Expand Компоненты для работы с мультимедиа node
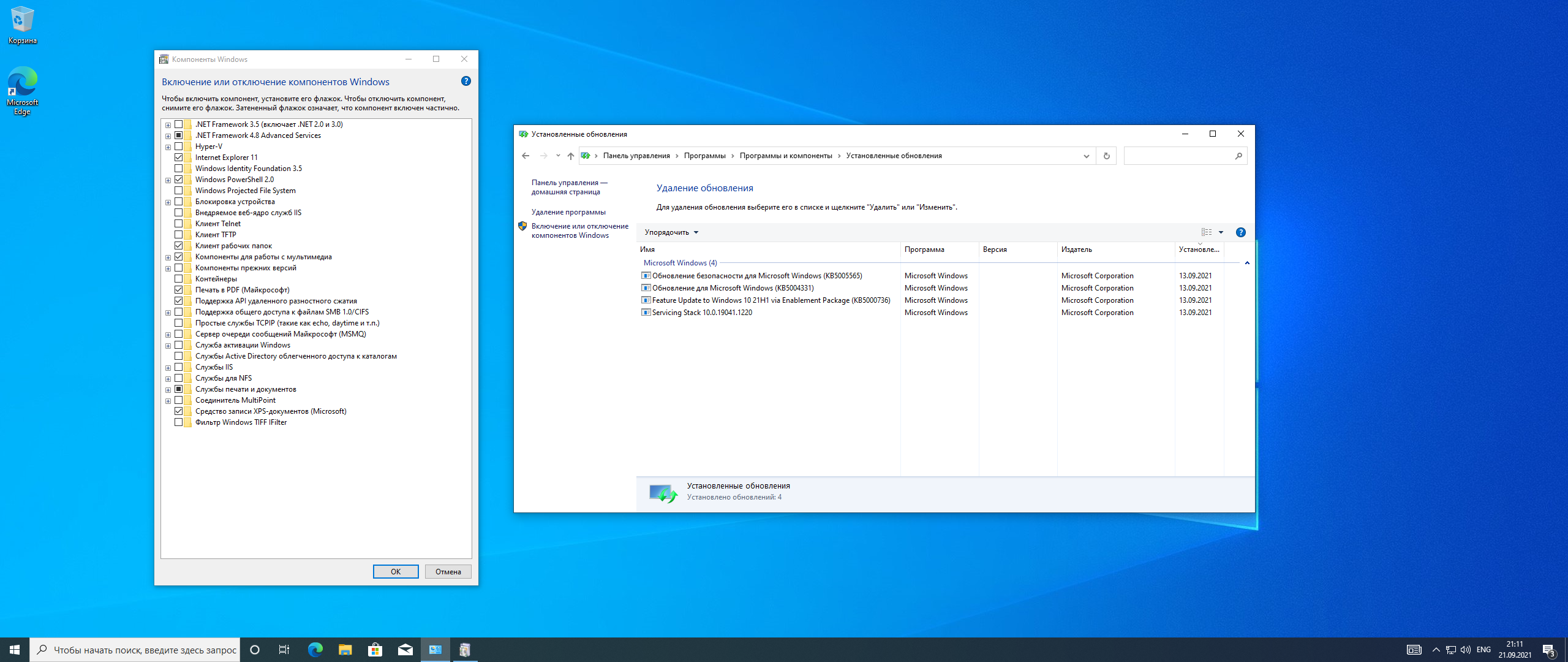The height and width of the screenshot is (662, 1568). click(168, 257)
